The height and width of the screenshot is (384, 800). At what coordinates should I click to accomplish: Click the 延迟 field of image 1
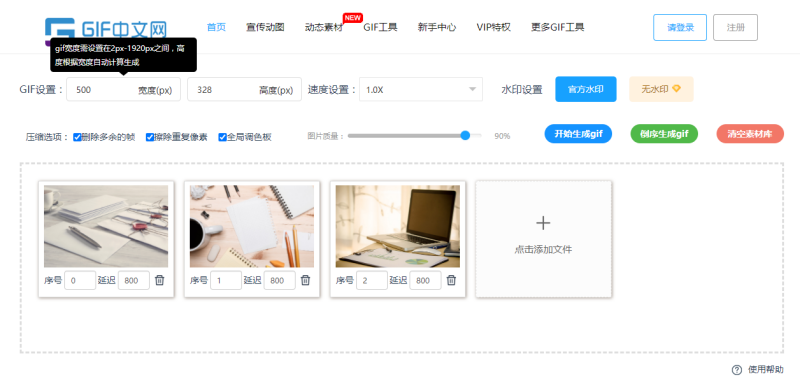pyautogui.click(x=280, y=280)
